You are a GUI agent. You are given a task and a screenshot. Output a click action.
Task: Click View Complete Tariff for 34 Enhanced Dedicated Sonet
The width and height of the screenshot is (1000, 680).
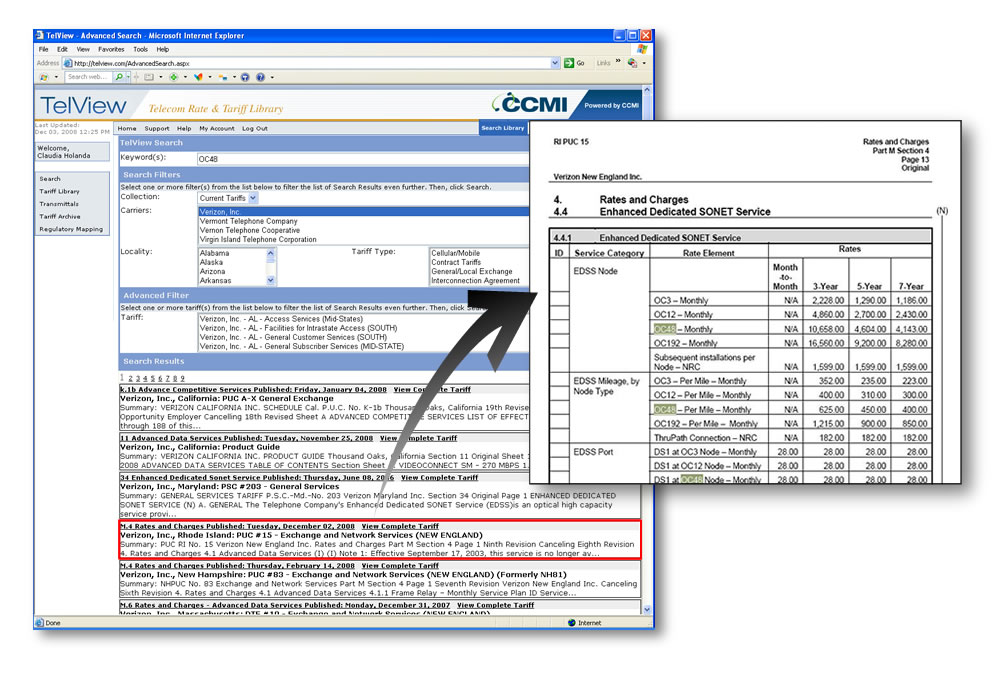pos(439,477)
